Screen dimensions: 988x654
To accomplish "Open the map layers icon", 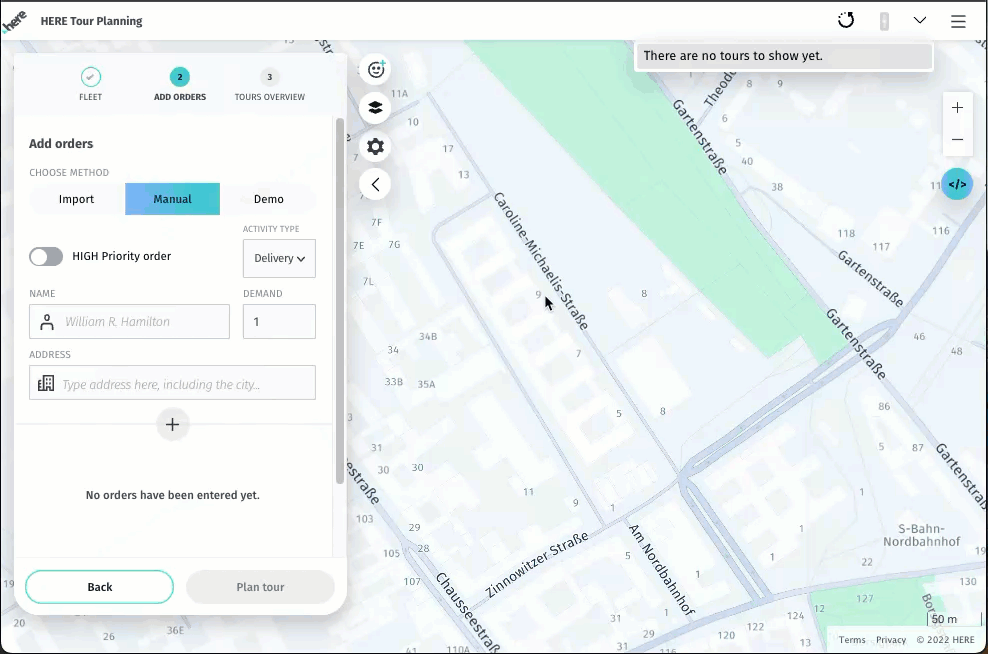I will [x=376, y=108].
